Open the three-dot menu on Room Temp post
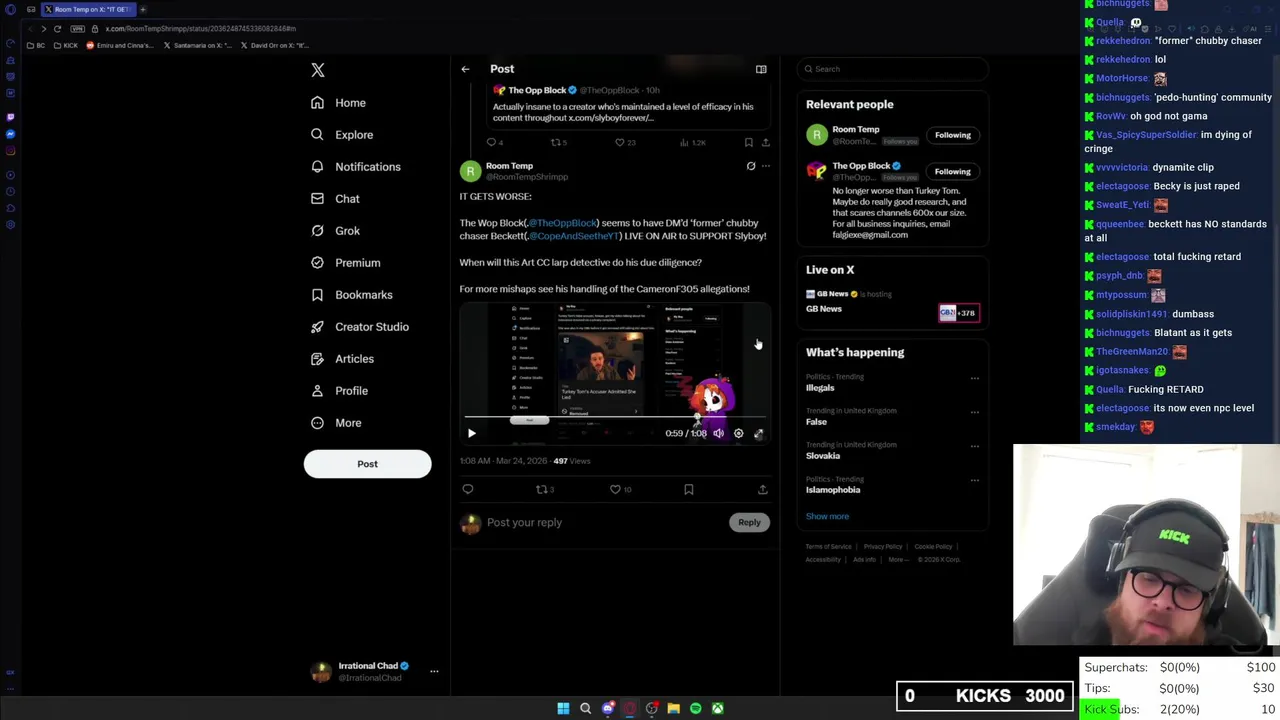1280x720 pixels. tap(766, 166)
